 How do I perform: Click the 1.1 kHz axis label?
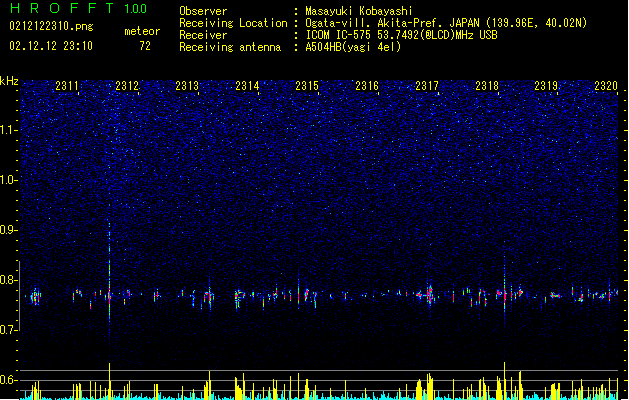(8, 130)
